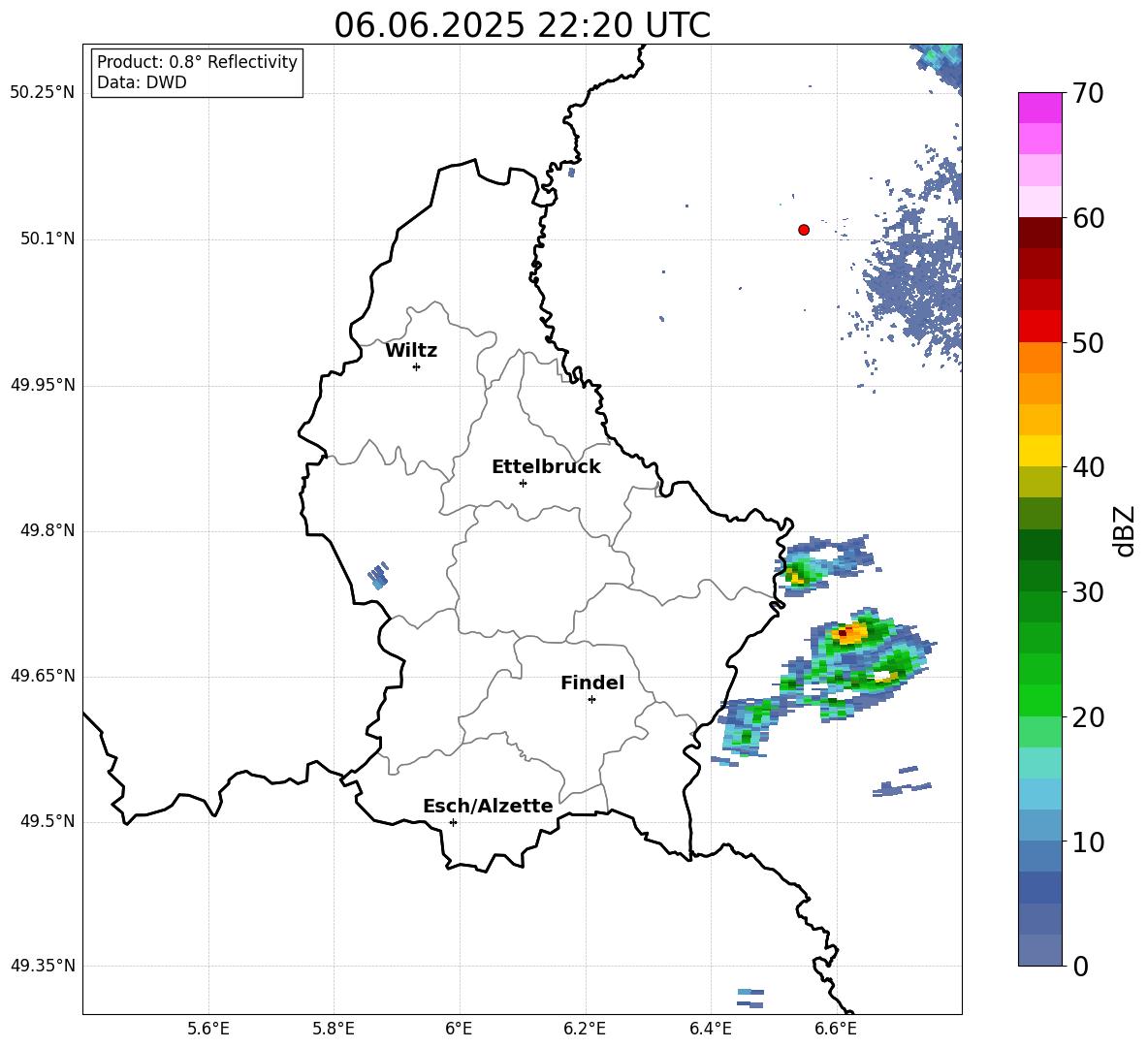The height and width of the screenshot is (1048, 1148).
Task: Click the Wiltz city label
Action: tap(411, 351)
